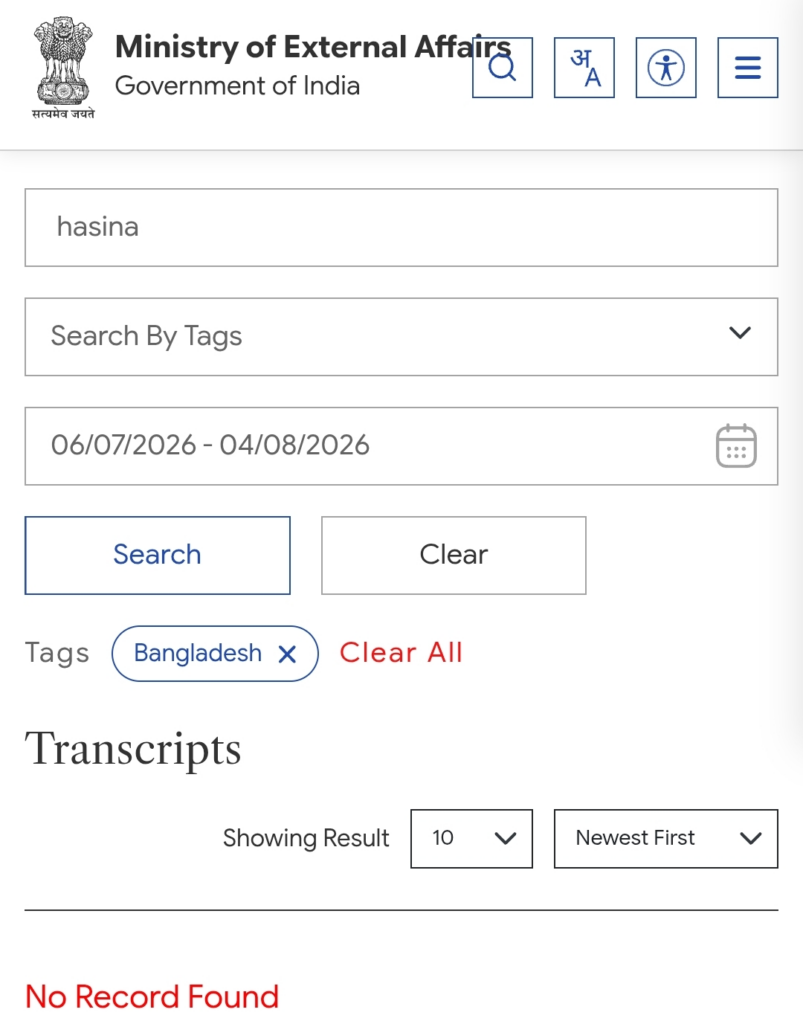Screen dimensions: 803x1024
Task: Open the Hindi-English language switcher icon
Action: click(x=584, y=68)
